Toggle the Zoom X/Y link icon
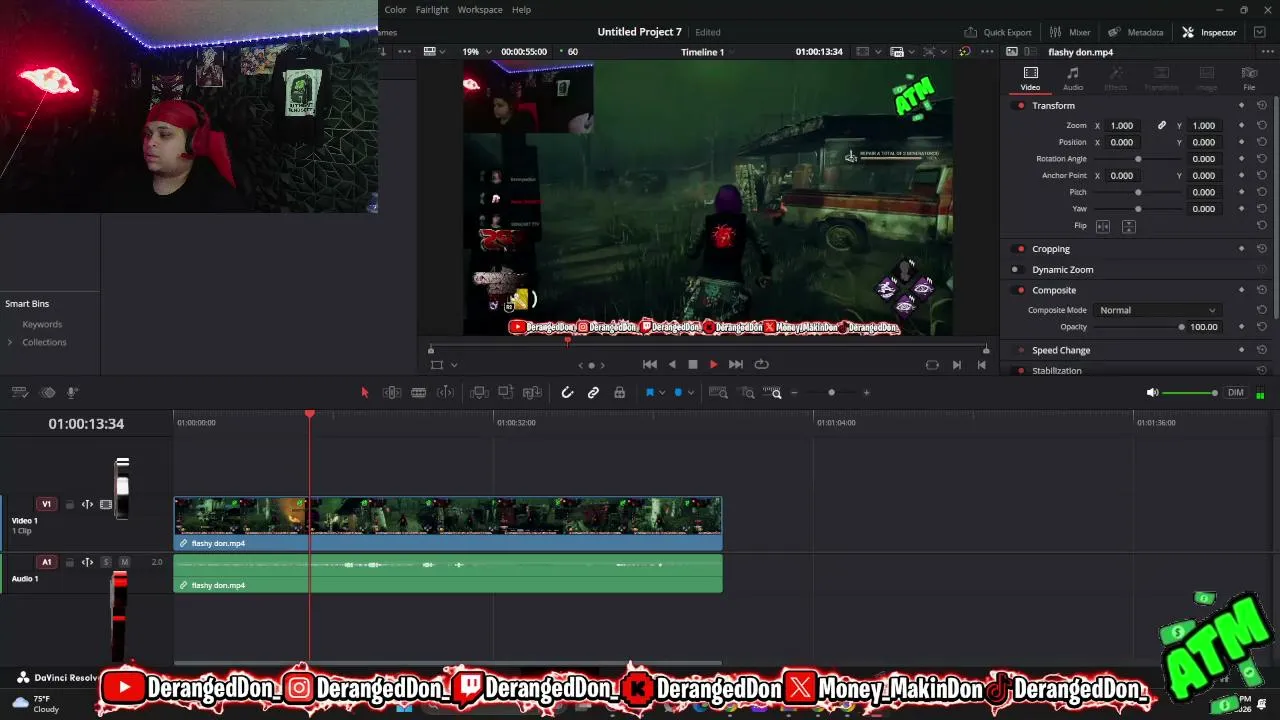Screen dimensions: 1280x720 point(1162,126)
